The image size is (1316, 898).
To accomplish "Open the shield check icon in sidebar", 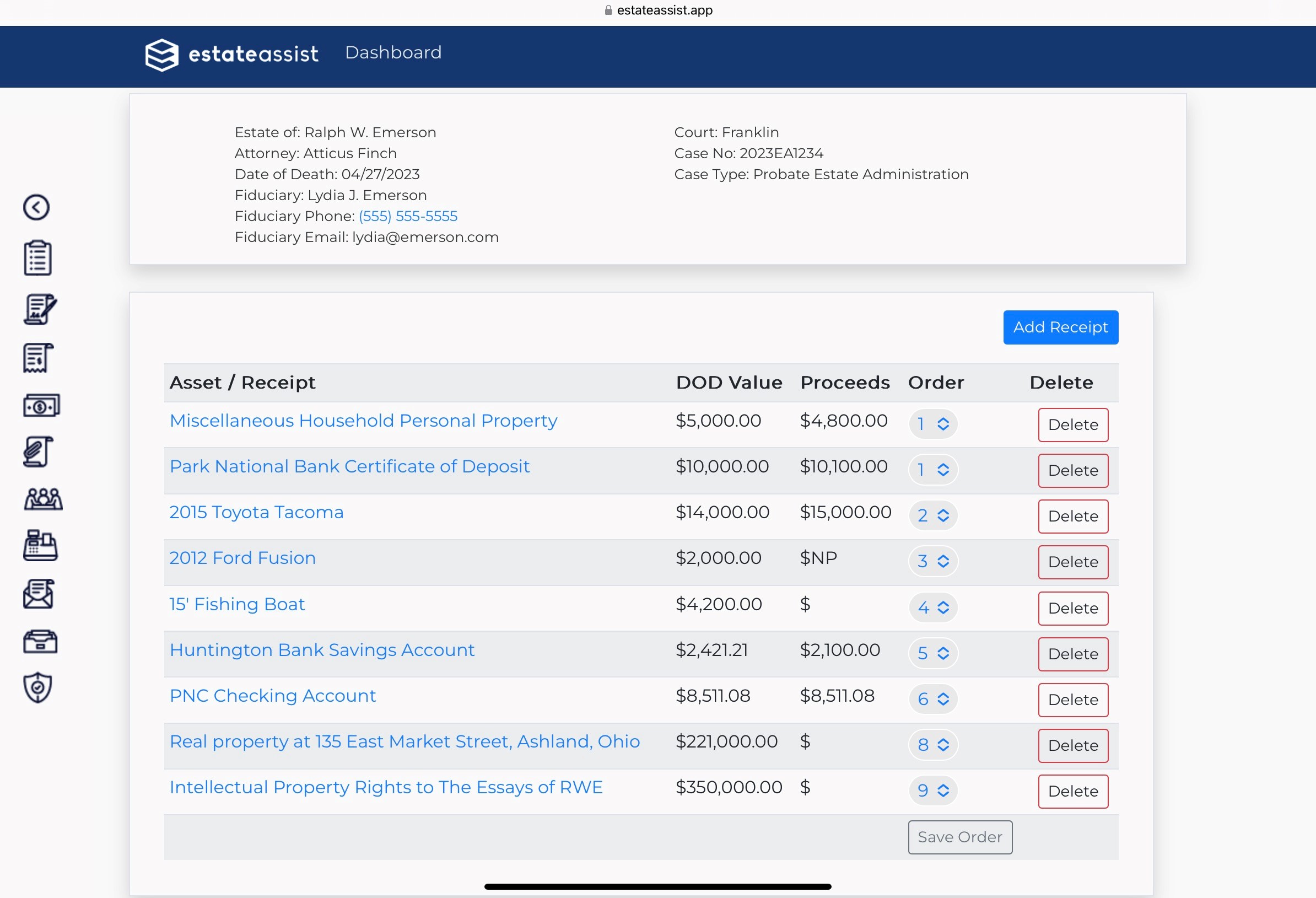I will pyautogui.click(x=37, y=688).
